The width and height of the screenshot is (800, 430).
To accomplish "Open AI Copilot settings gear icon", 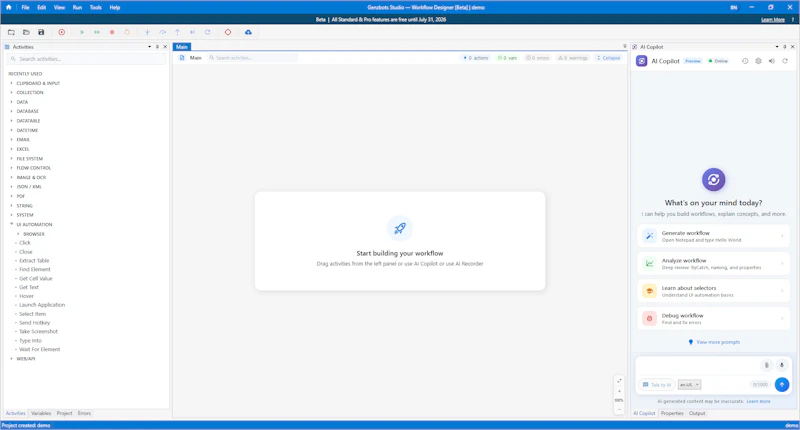I will pyautogui.click(x=758, y=61).
